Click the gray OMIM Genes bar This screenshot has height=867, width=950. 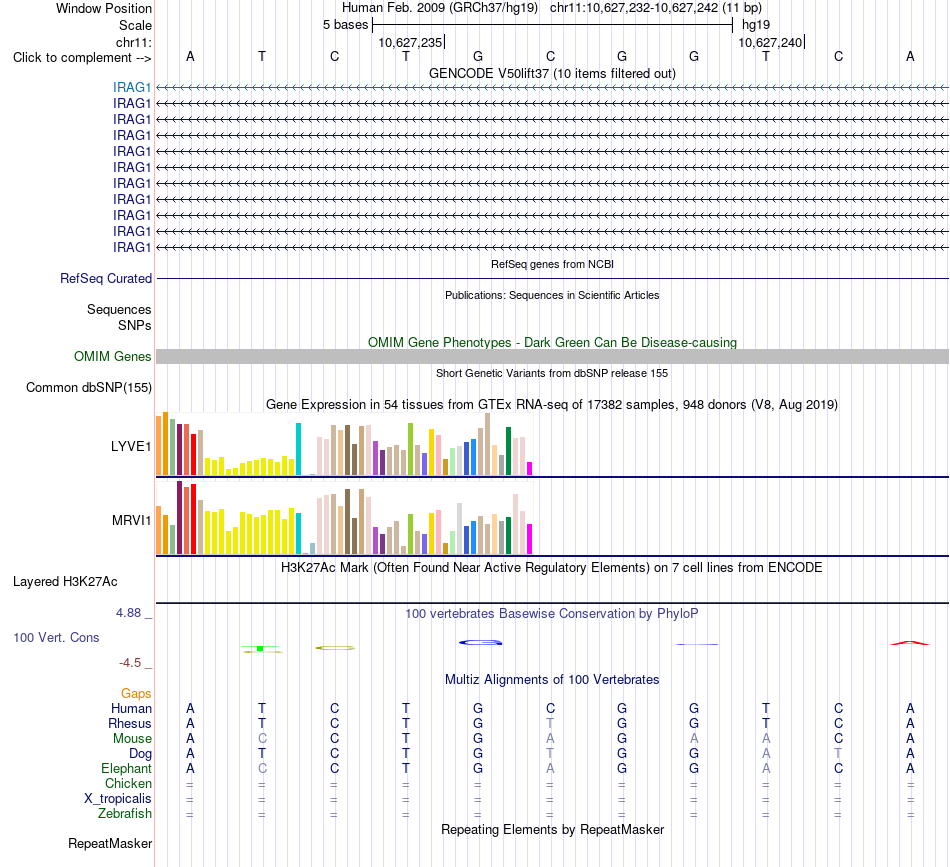coord(552,356)
